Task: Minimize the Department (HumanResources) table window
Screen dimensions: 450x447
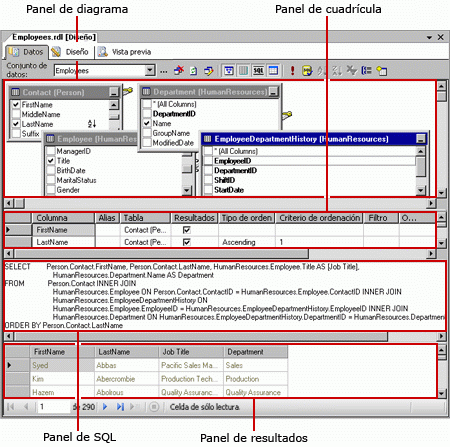Action: (273, 91)
